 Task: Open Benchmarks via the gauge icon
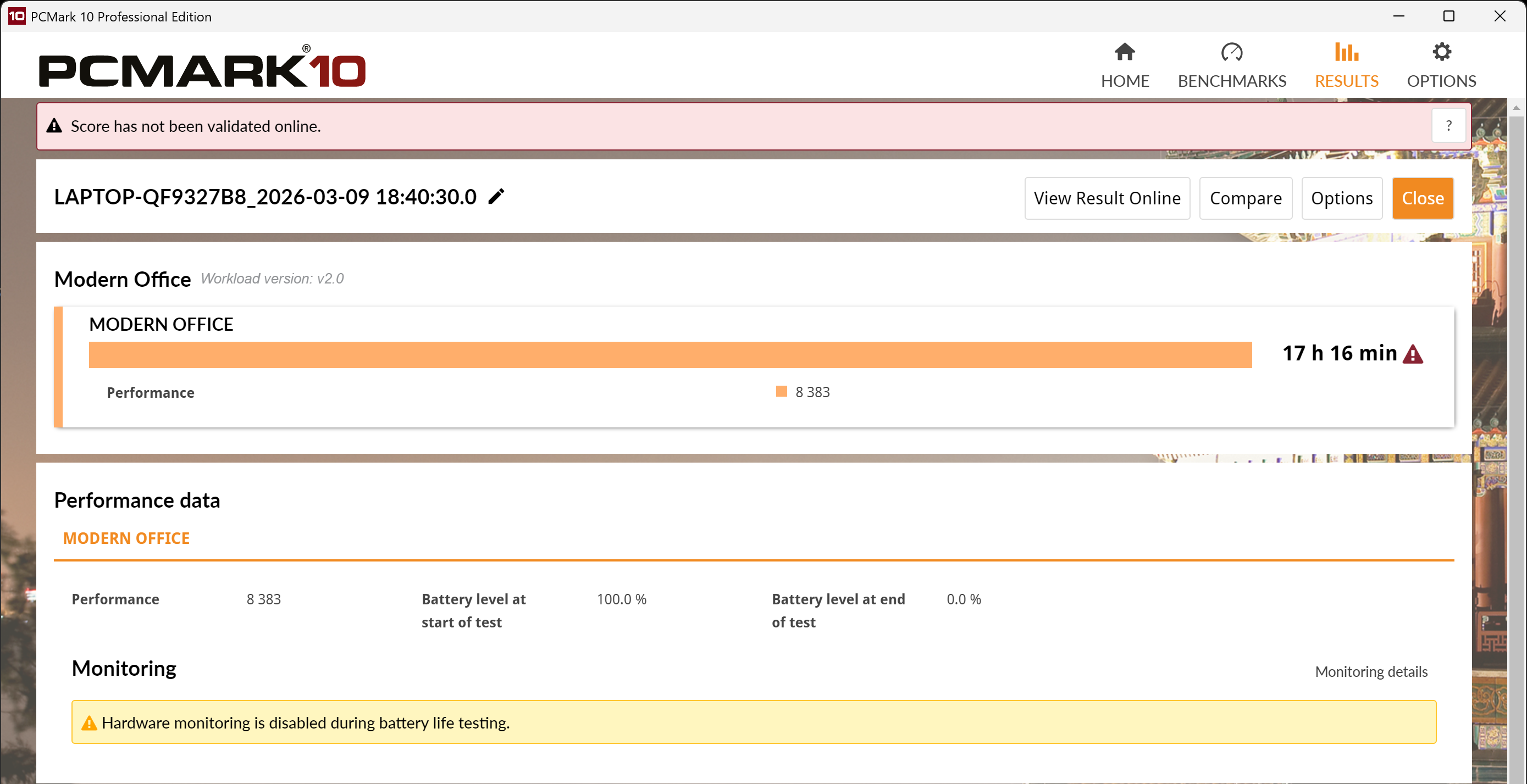(x=1231, y=52)
